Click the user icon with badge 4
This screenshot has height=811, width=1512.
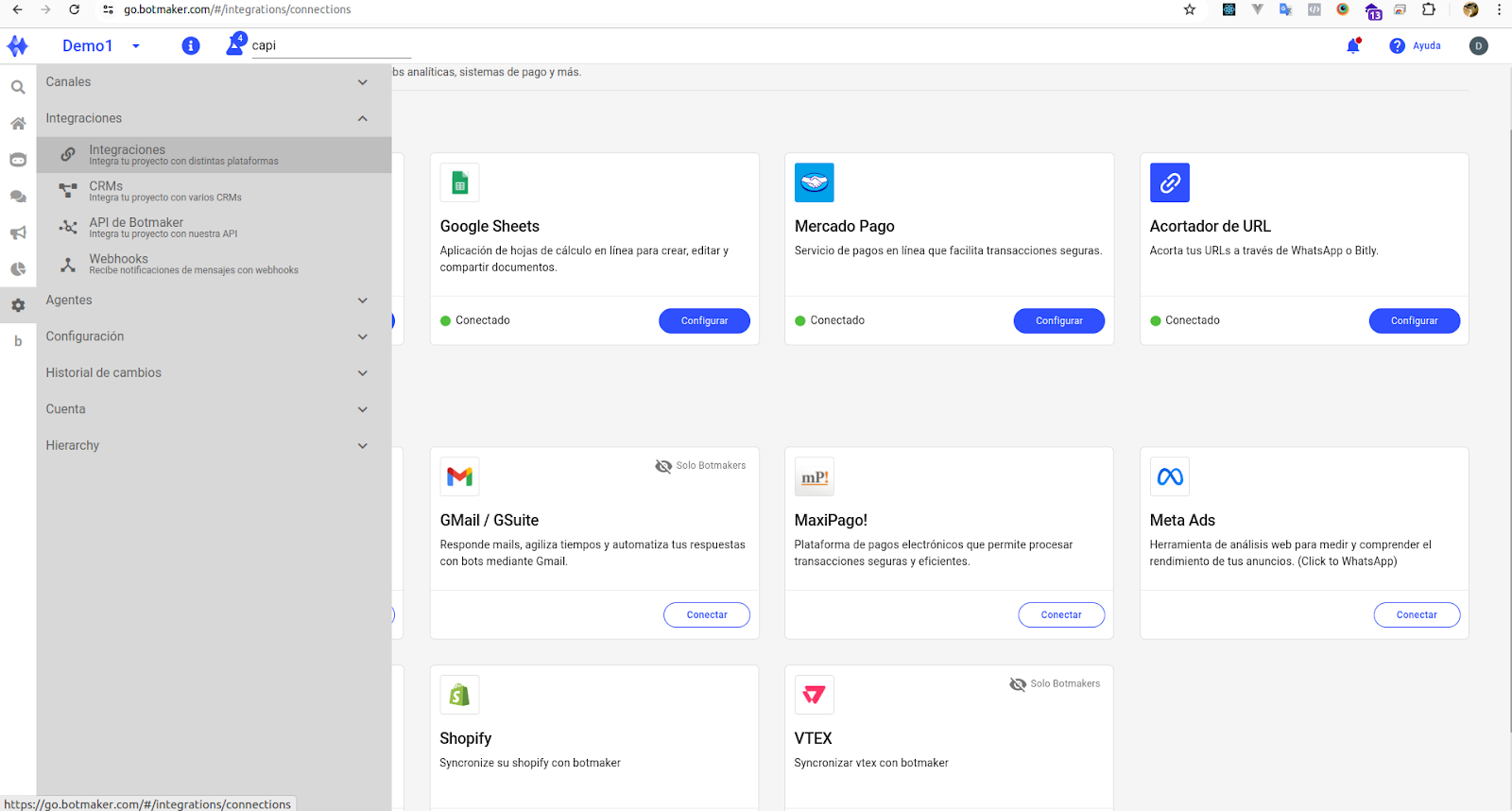tap(235, 44)
